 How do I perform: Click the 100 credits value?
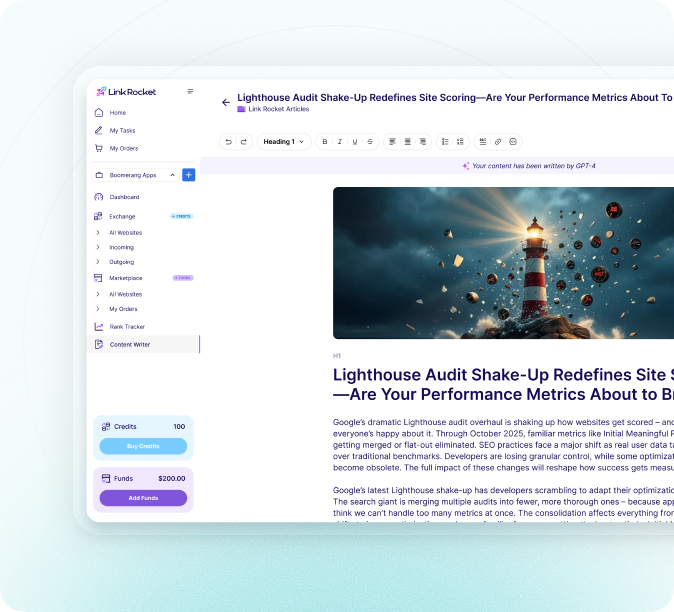[179, 427]
